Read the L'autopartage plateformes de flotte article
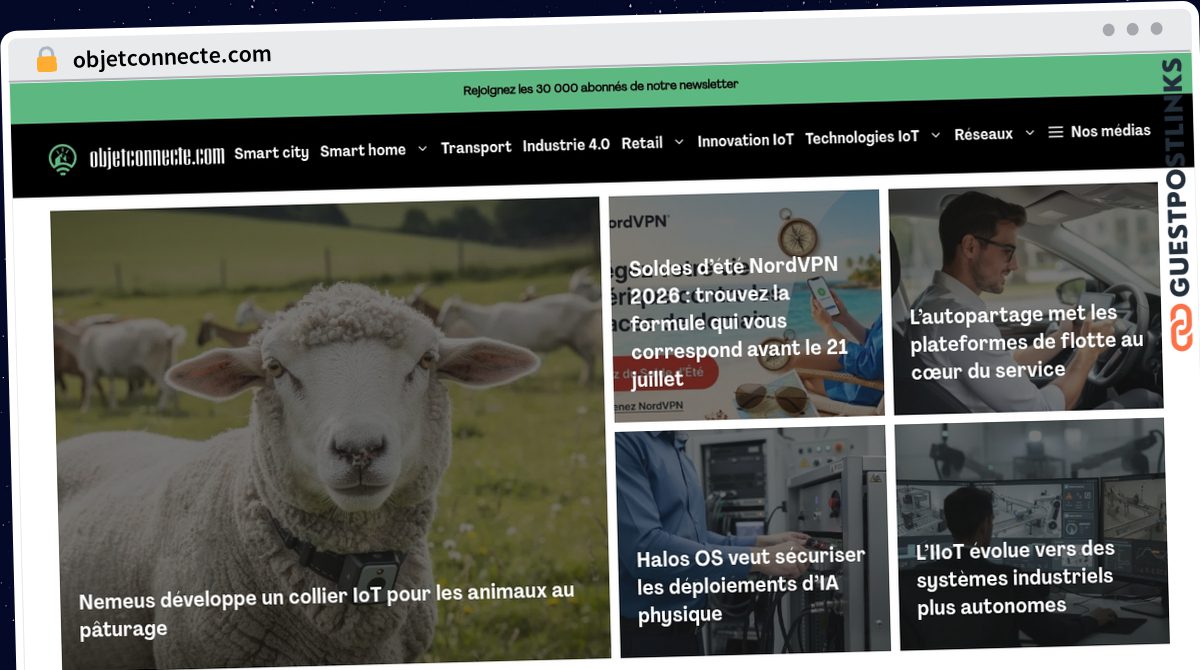 pyautogui.click(x=1026, y=342)
